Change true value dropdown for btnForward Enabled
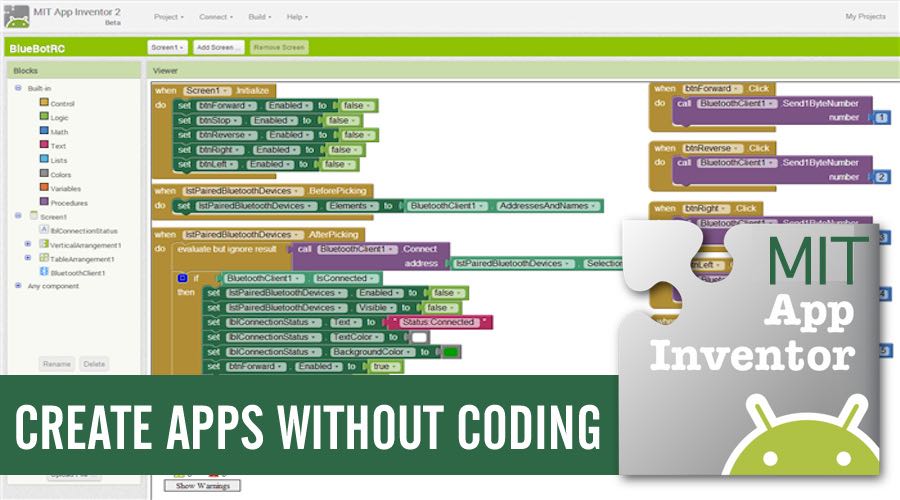Viewport: 900px width, 500px height. tap(385, 366)
